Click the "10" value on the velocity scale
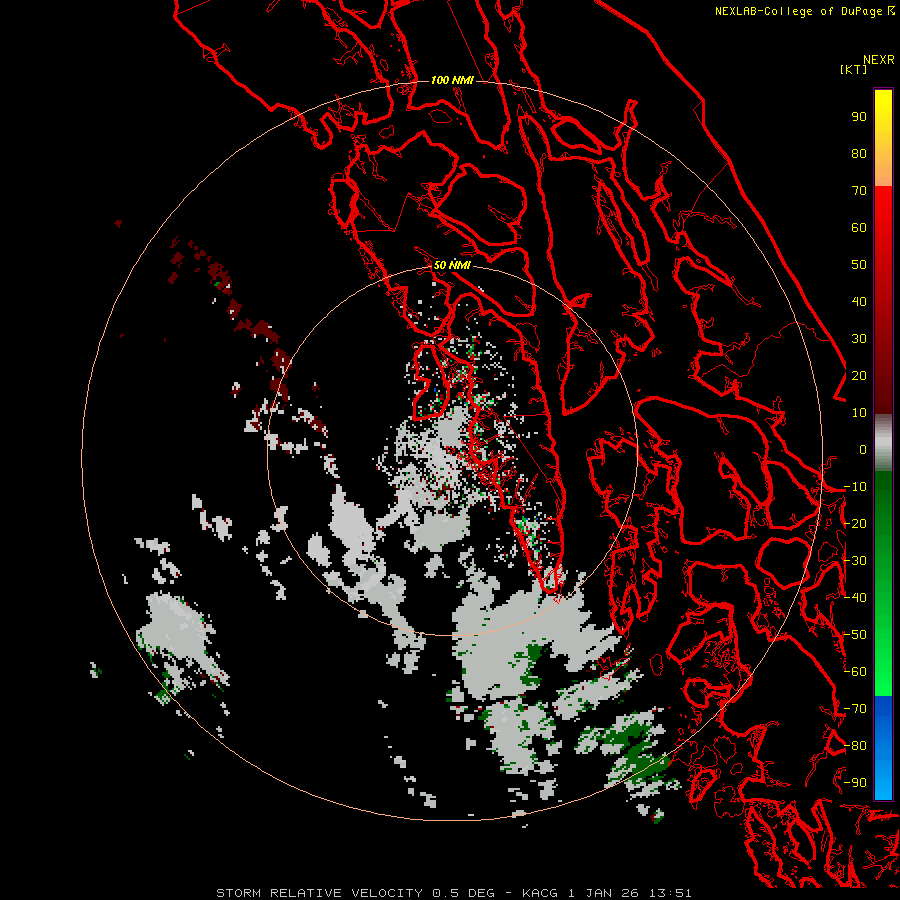The image size is (900, 900). [859, 413]
